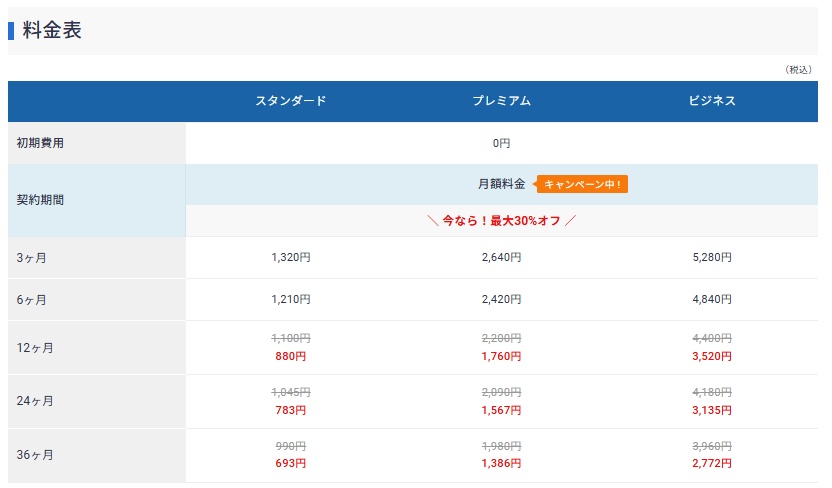Click the 1,320円 Standard 3-month price
This screenshot has height=488, width=832.
pos(290,257)
